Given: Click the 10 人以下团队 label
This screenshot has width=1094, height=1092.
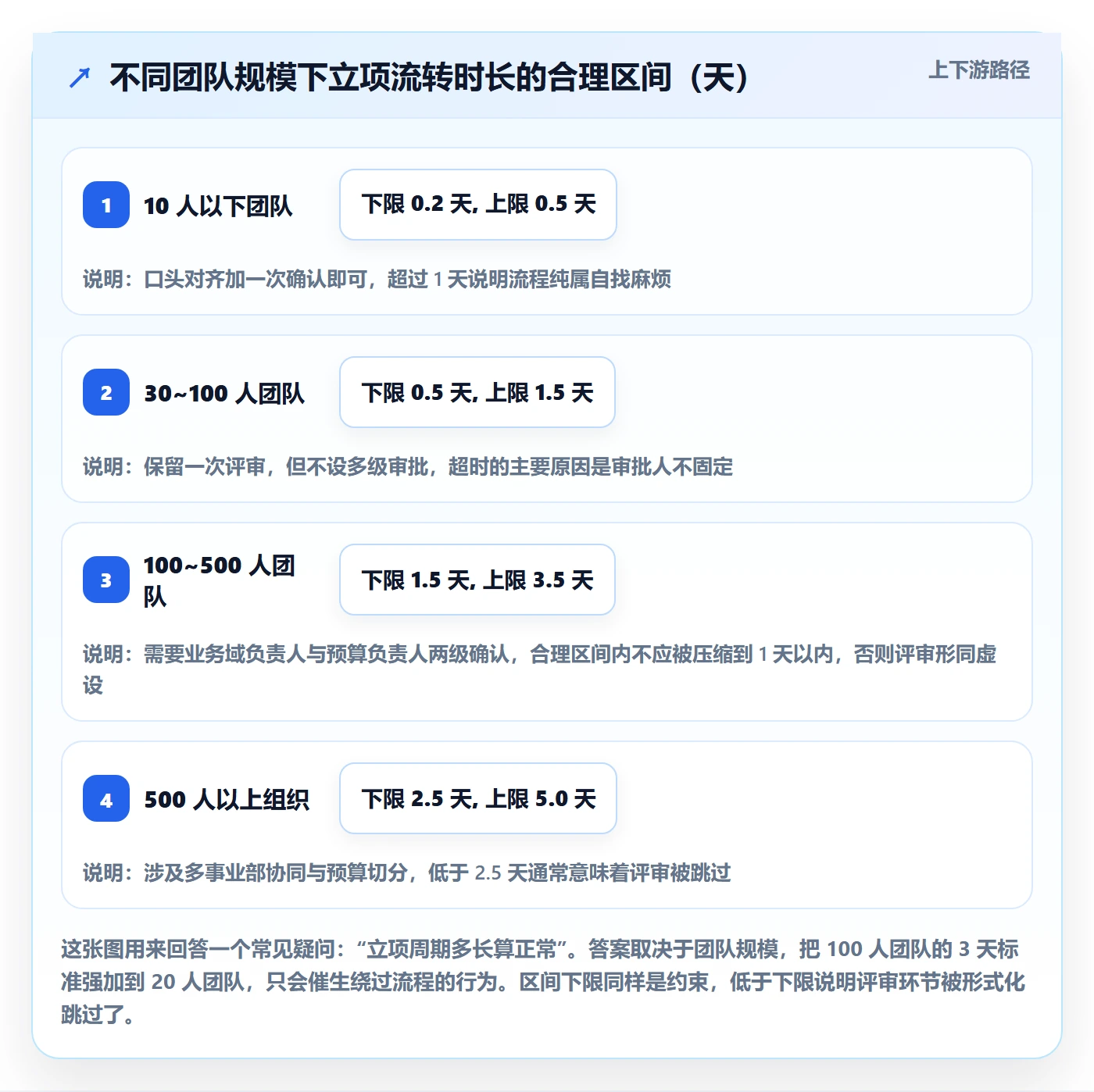Looking at the screenshot, I should 218,205.
